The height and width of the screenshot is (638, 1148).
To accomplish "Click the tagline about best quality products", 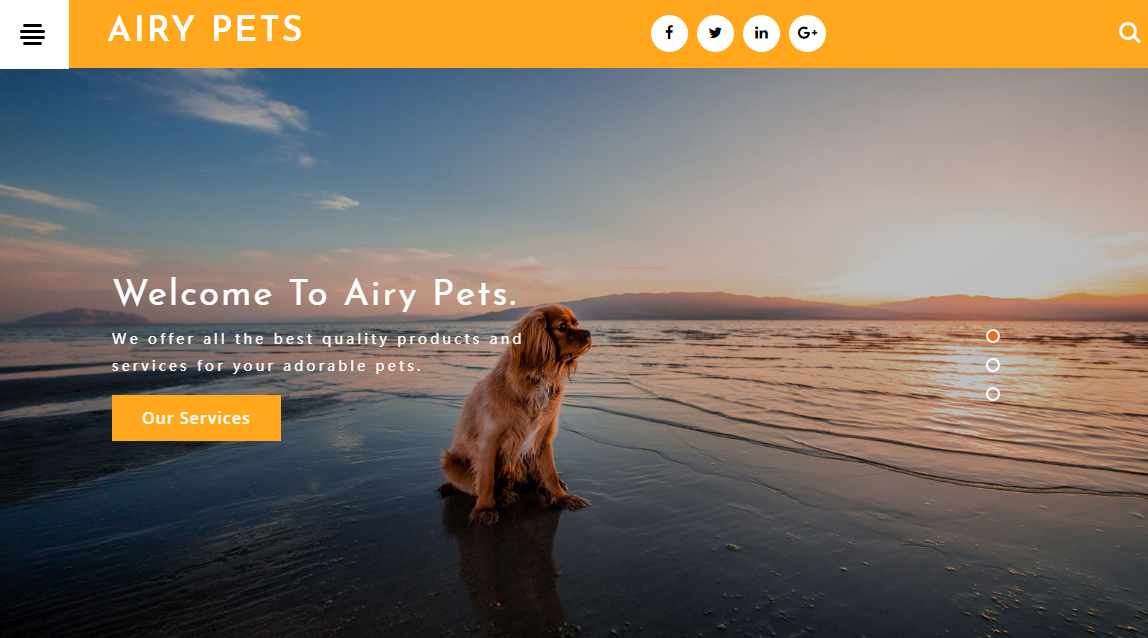I will tap(317, 352).
